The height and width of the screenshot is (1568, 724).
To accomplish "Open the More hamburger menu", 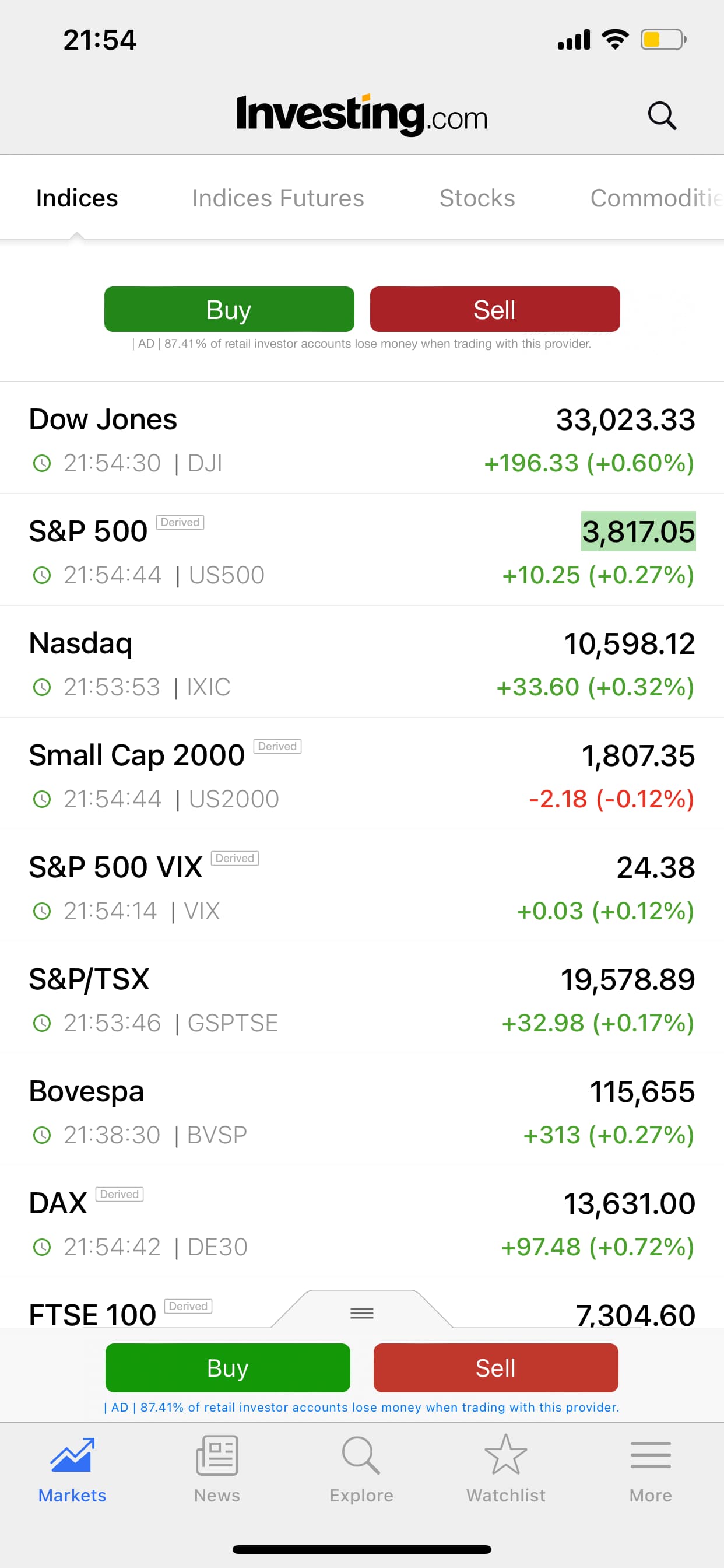I will [651, 1455].
